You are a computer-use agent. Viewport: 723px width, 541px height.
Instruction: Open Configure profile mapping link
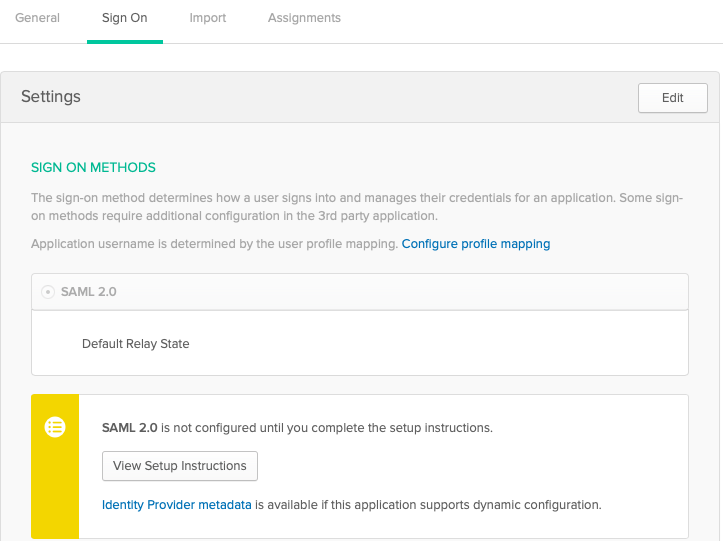coord(475,244)
